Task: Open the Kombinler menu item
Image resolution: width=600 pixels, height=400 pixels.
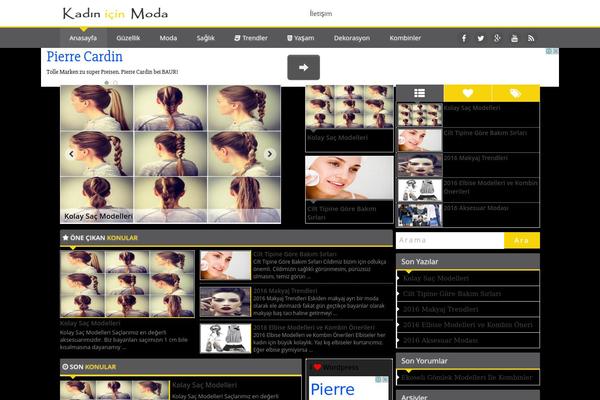Action: coord(405,38)
